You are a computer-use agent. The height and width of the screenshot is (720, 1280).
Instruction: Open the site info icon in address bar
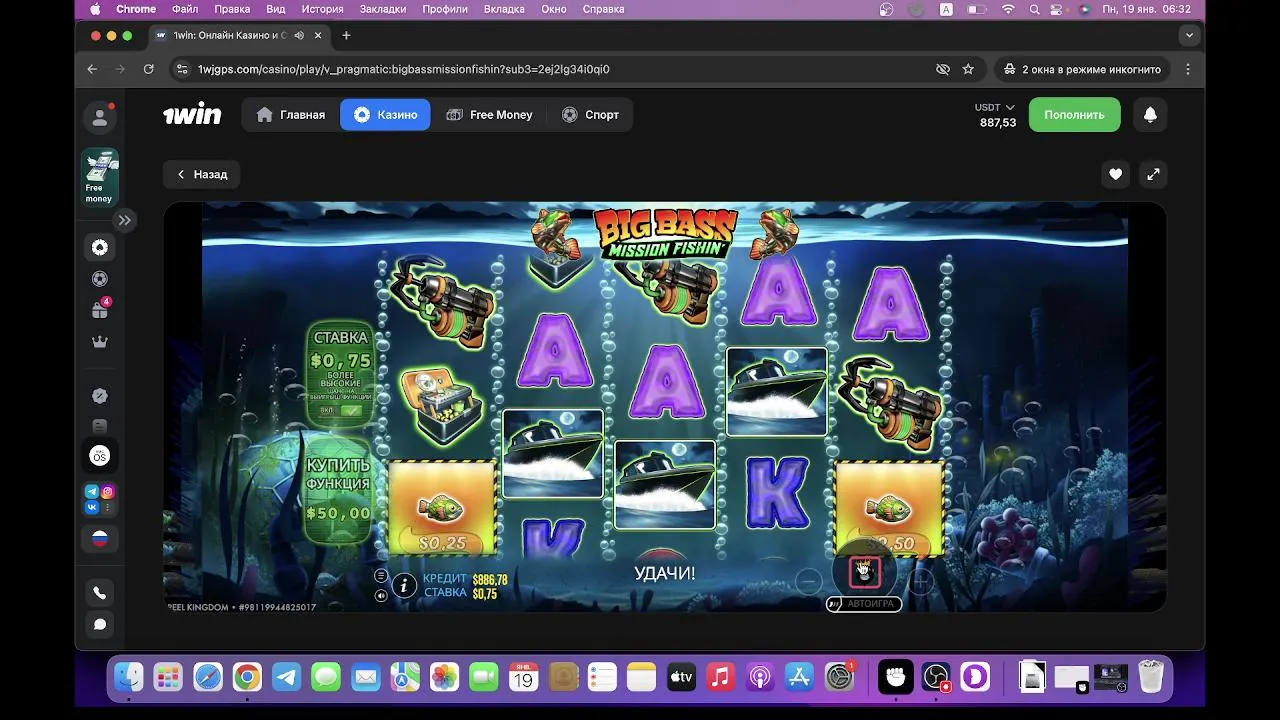coord(181,69)
